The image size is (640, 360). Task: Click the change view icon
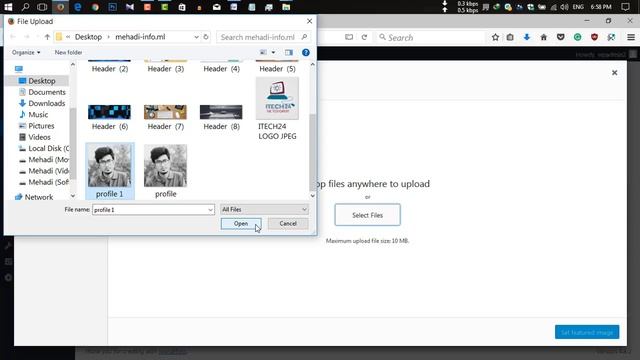pos(264,52)
